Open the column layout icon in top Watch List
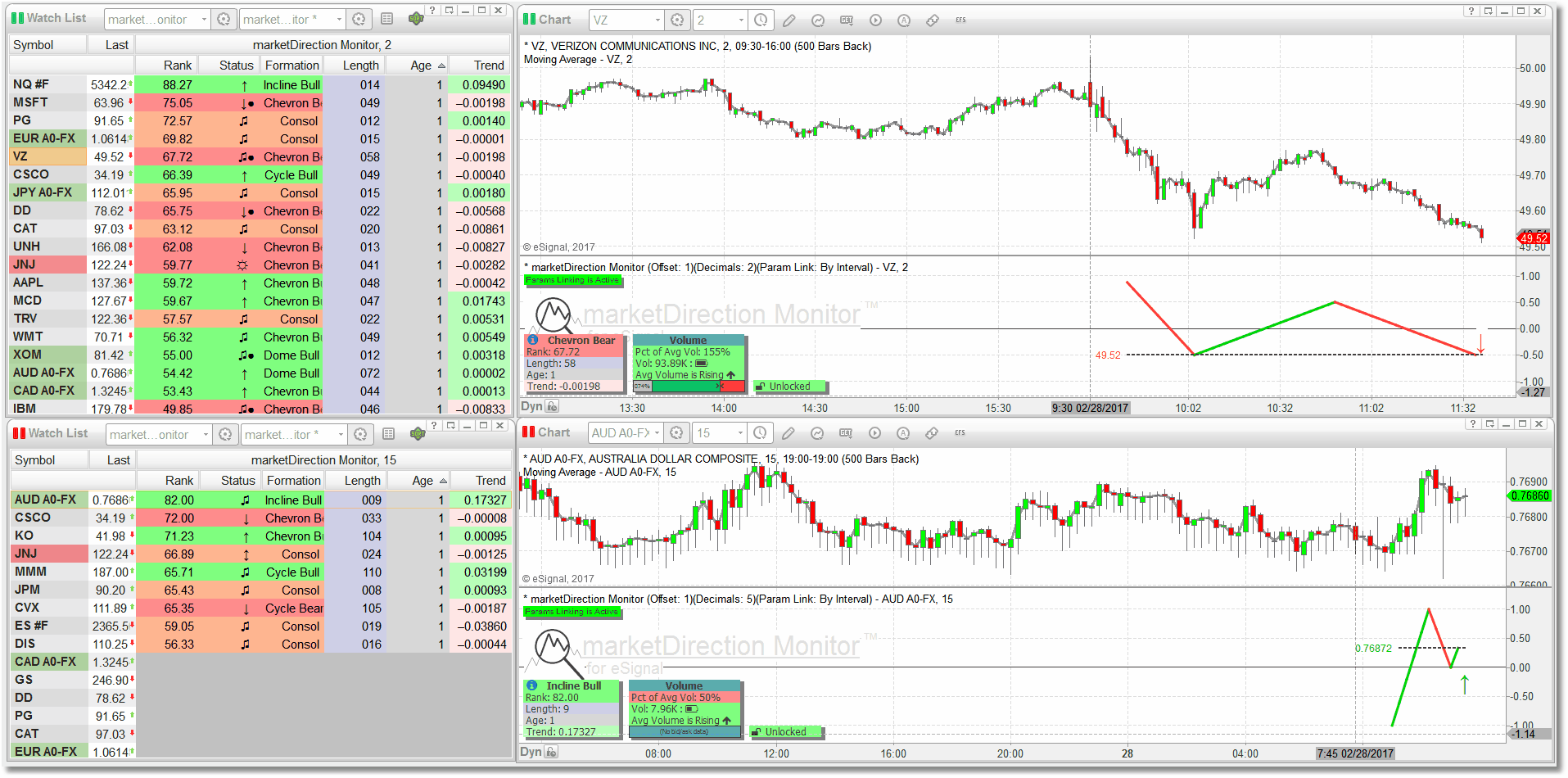This screenshot has width=1568, height=778. pos(387,19)
